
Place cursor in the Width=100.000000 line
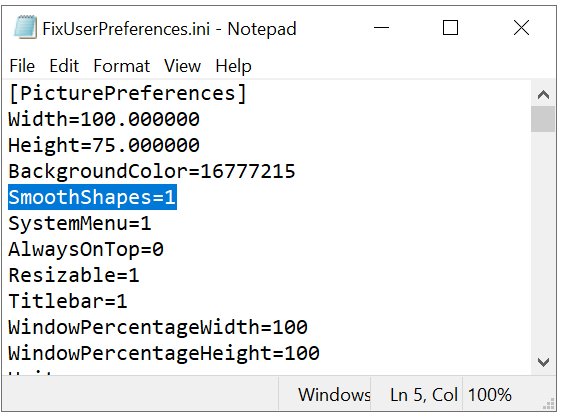104,119
